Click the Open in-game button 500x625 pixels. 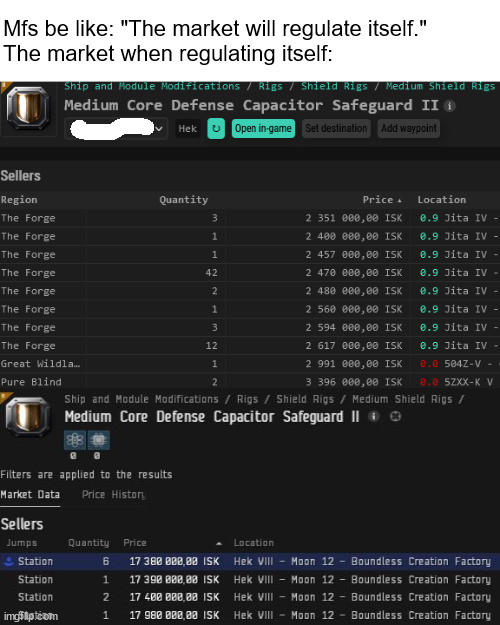point(263,128)
